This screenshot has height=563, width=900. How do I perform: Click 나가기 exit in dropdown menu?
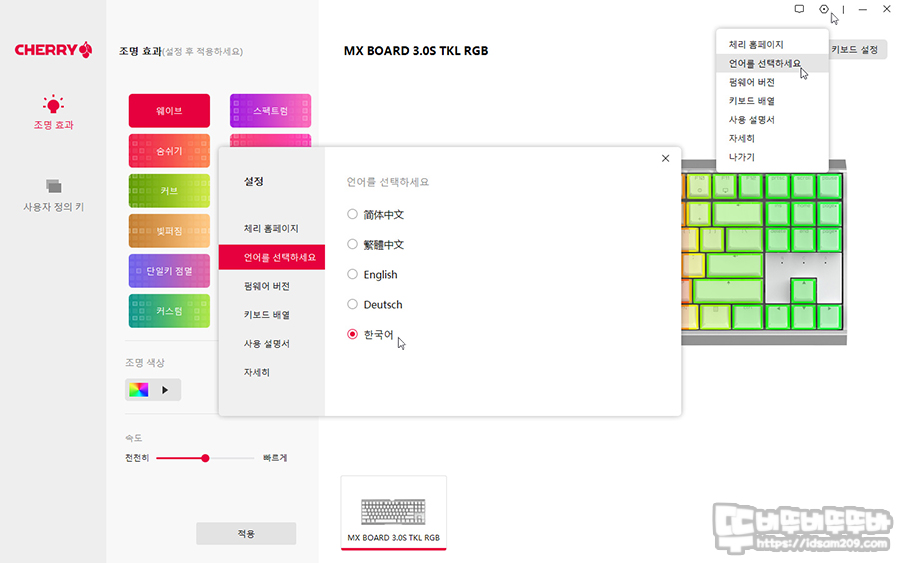pos(772,157)
